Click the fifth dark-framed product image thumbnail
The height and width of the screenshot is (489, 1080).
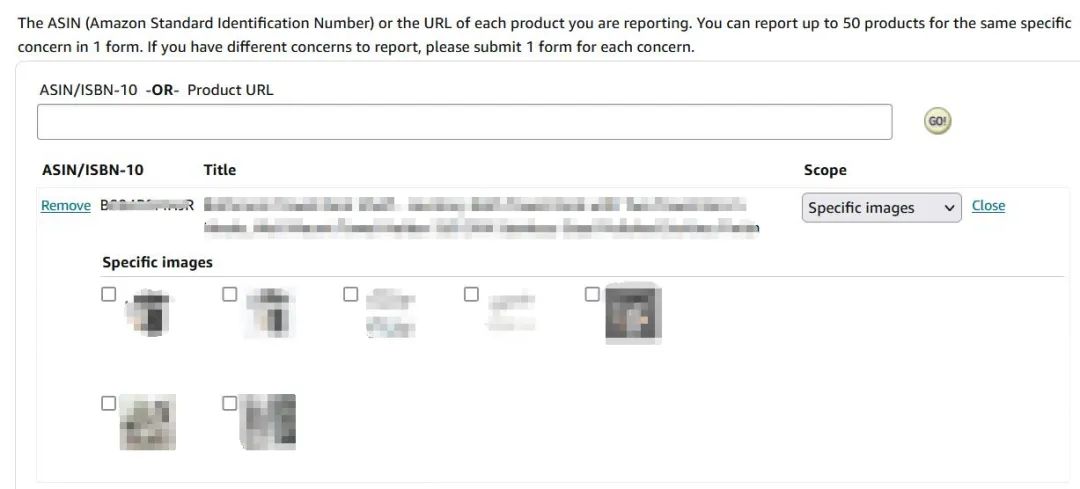pos(633,315)
